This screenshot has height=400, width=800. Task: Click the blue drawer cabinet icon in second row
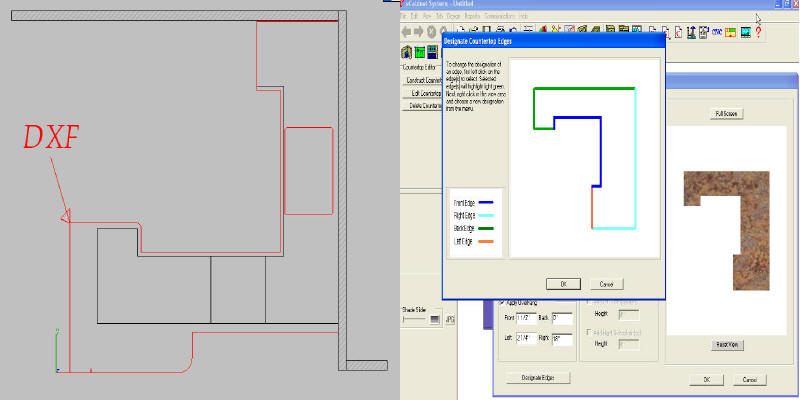point(433,52)
